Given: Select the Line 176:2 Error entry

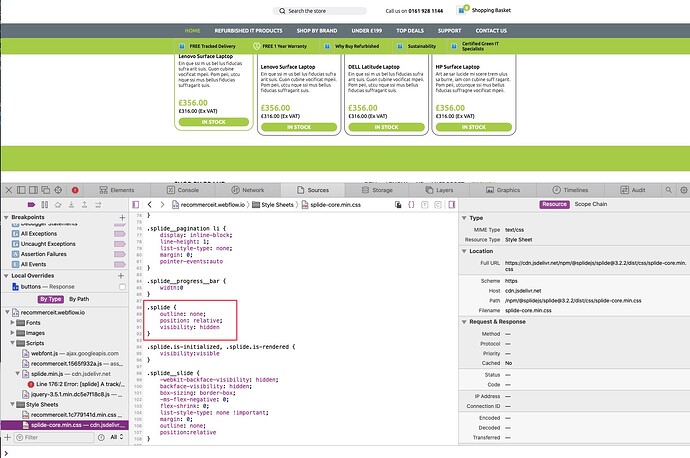Looking at the screenshot, I should coord(76,384).
